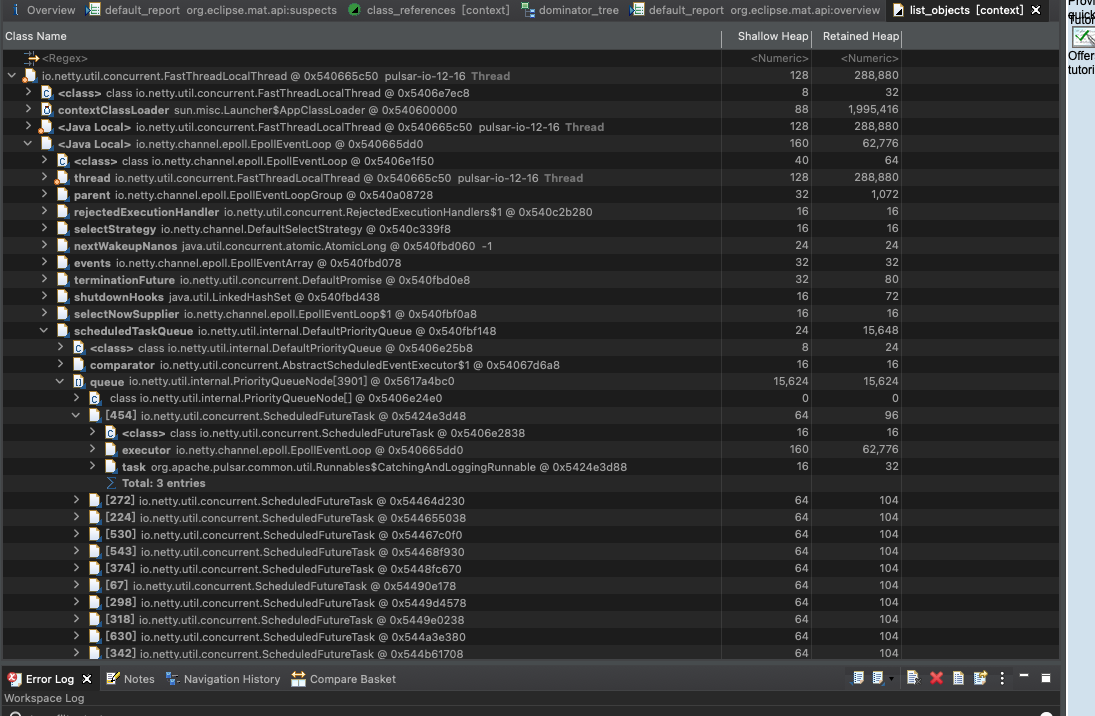The width and height of the screenshot is (1095, 716).
Task: Delete the error log (red X)
Action: click(936, 677)
